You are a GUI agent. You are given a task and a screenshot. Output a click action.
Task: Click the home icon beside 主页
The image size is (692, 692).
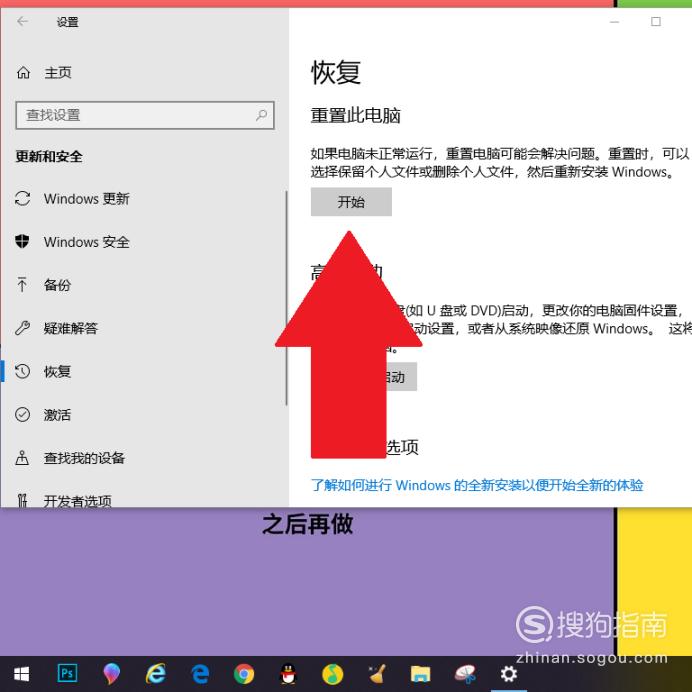[x=23, y=72]
